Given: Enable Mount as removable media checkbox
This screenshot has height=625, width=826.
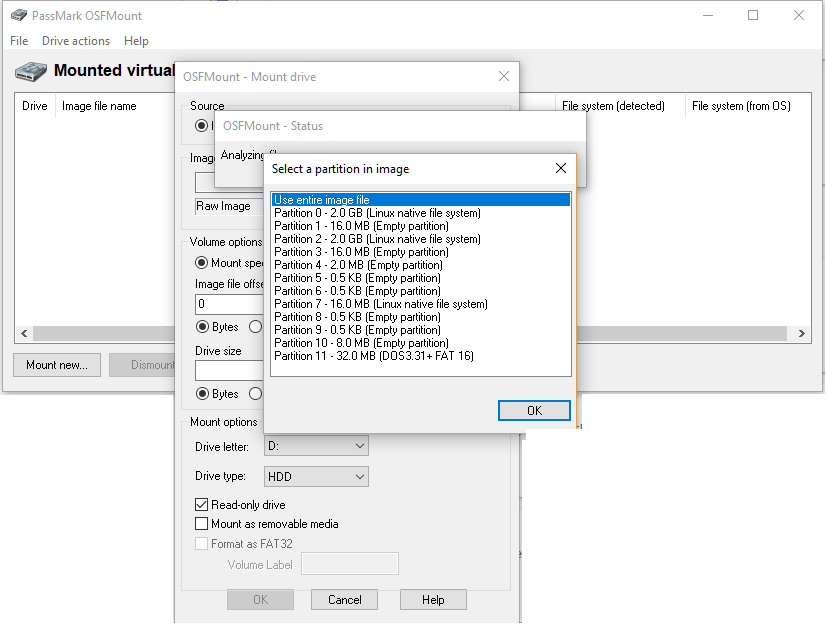Looking at the screenshot, I should [x=201, y=523].
